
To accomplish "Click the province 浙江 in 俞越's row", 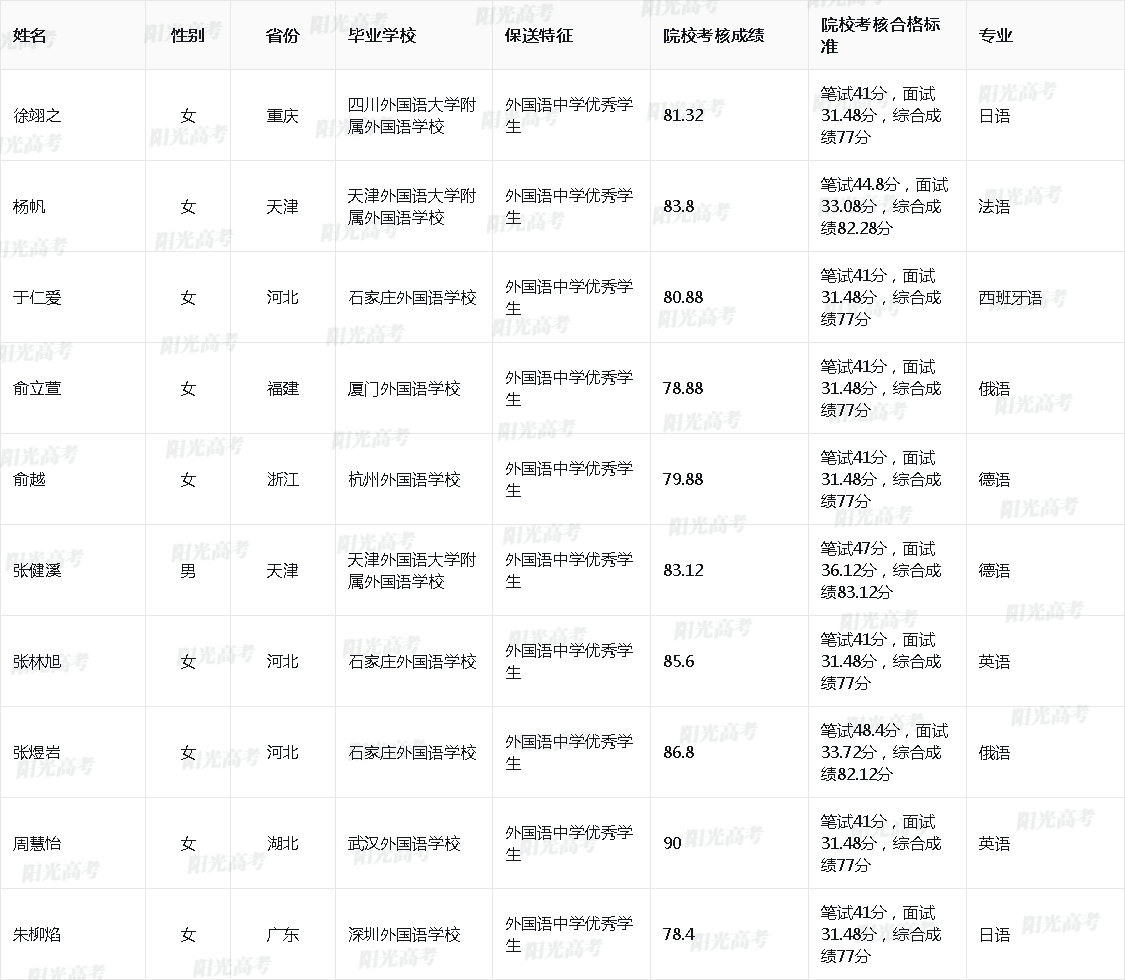I will (281, 479).
